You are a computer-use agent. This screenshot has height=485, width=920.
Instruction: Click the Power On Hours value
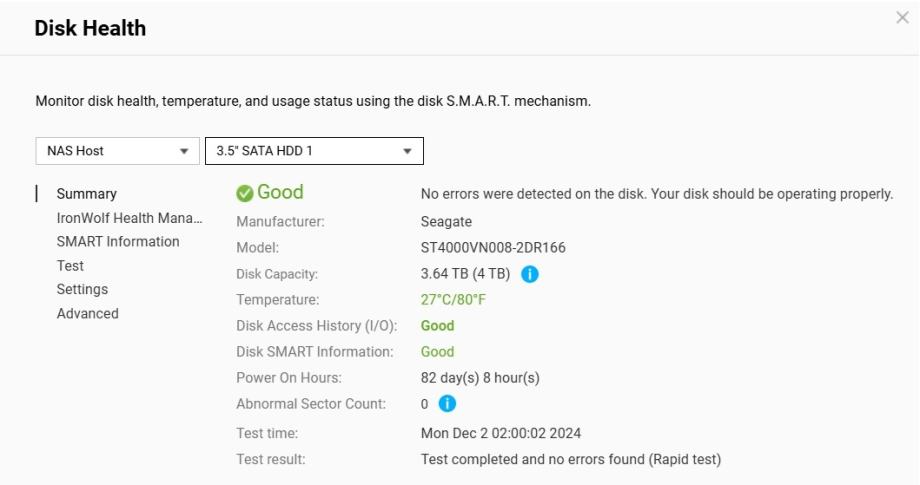480,378
